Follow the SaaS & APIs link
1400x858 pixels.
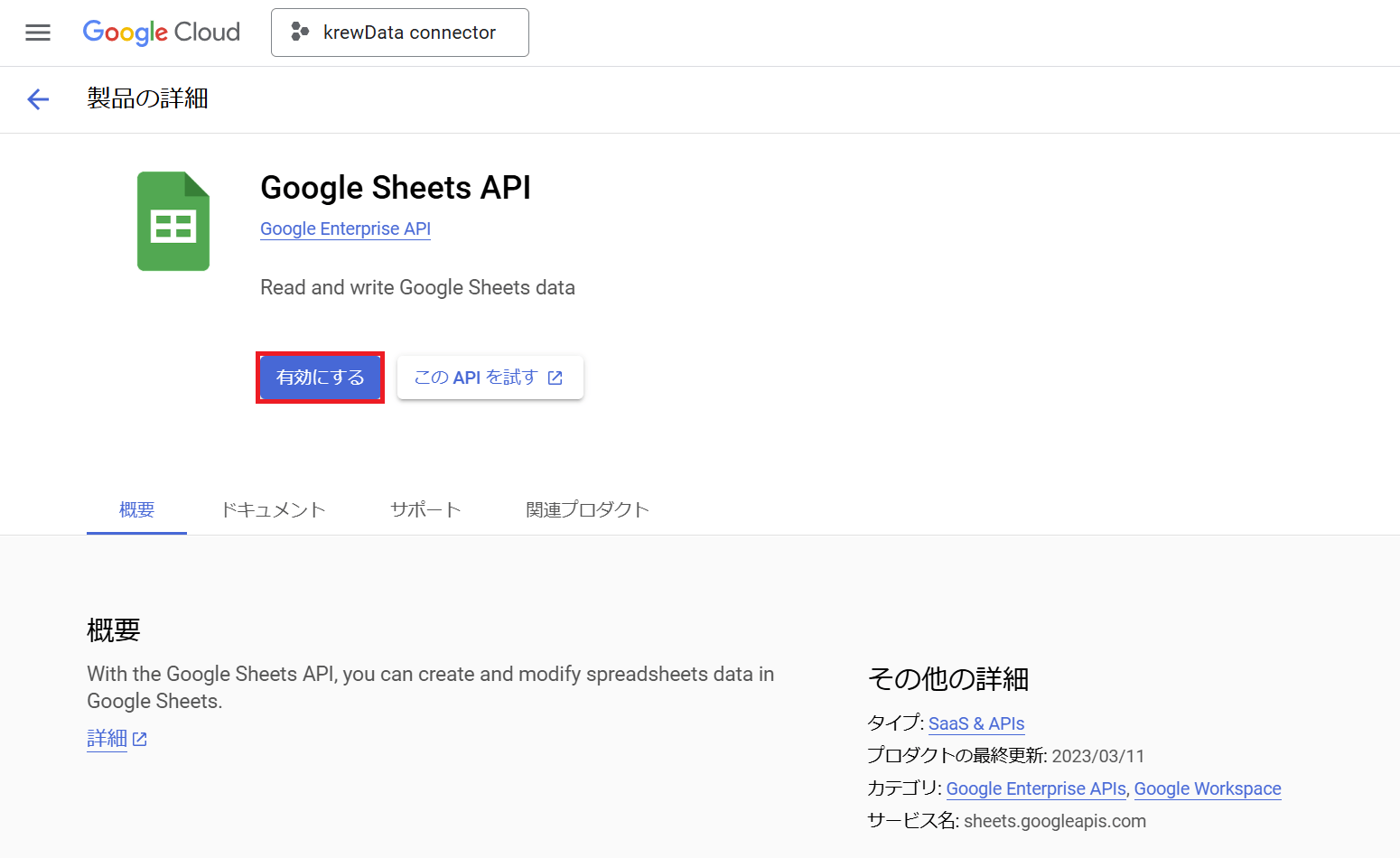point(976,723)
